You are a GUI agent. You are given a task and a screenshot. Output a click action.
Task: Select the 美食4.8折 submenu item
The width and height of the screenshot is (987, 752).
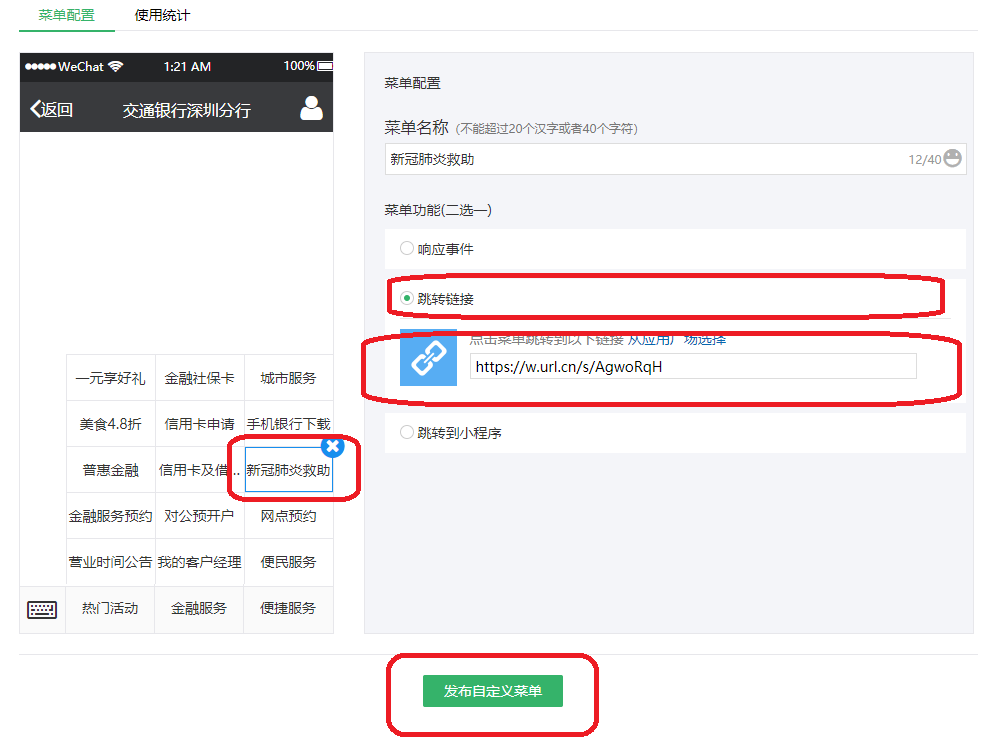(111, 424)
